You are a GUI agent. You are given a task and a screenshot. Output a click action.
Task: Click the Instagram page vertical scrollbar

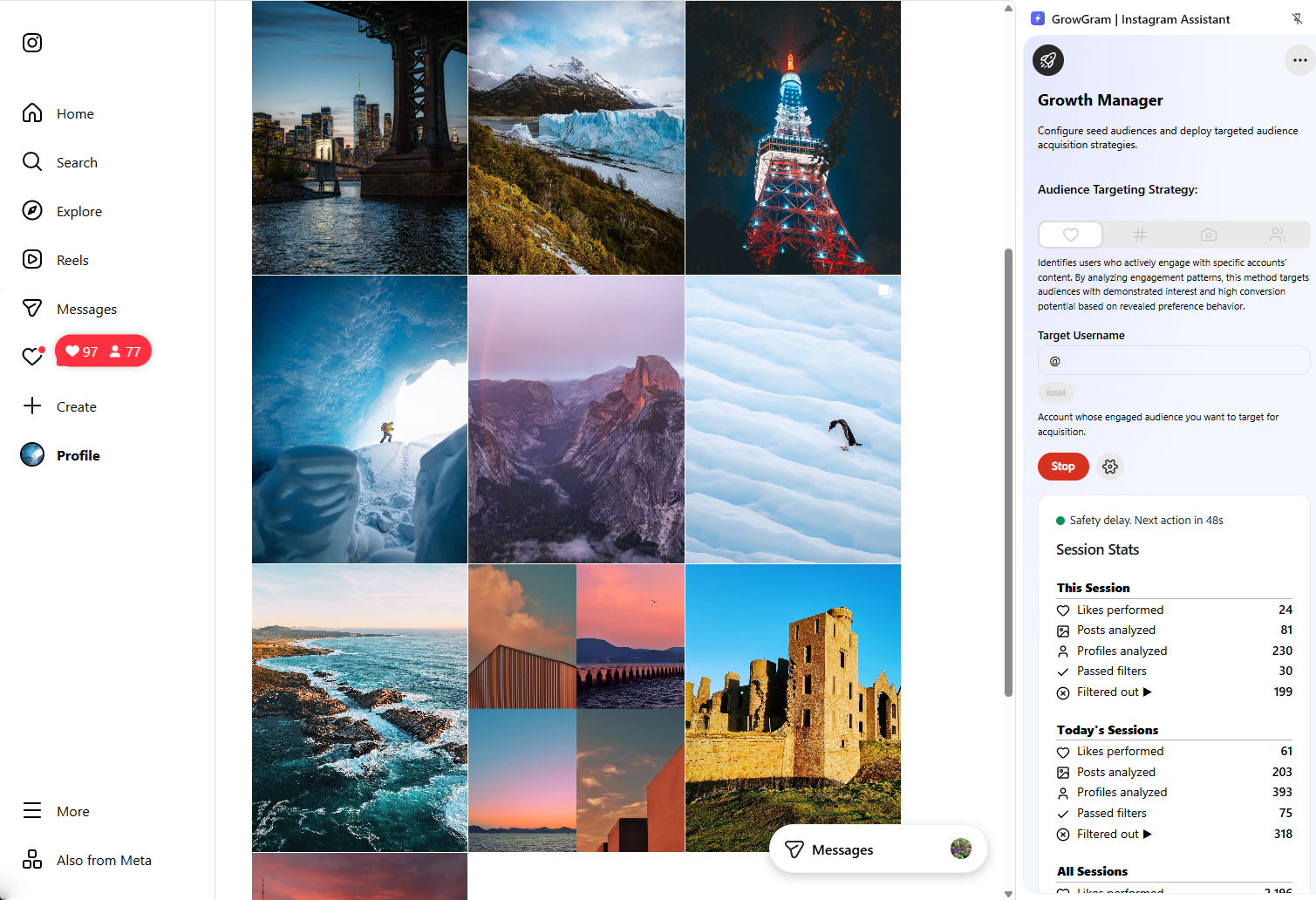point(1008,472)
